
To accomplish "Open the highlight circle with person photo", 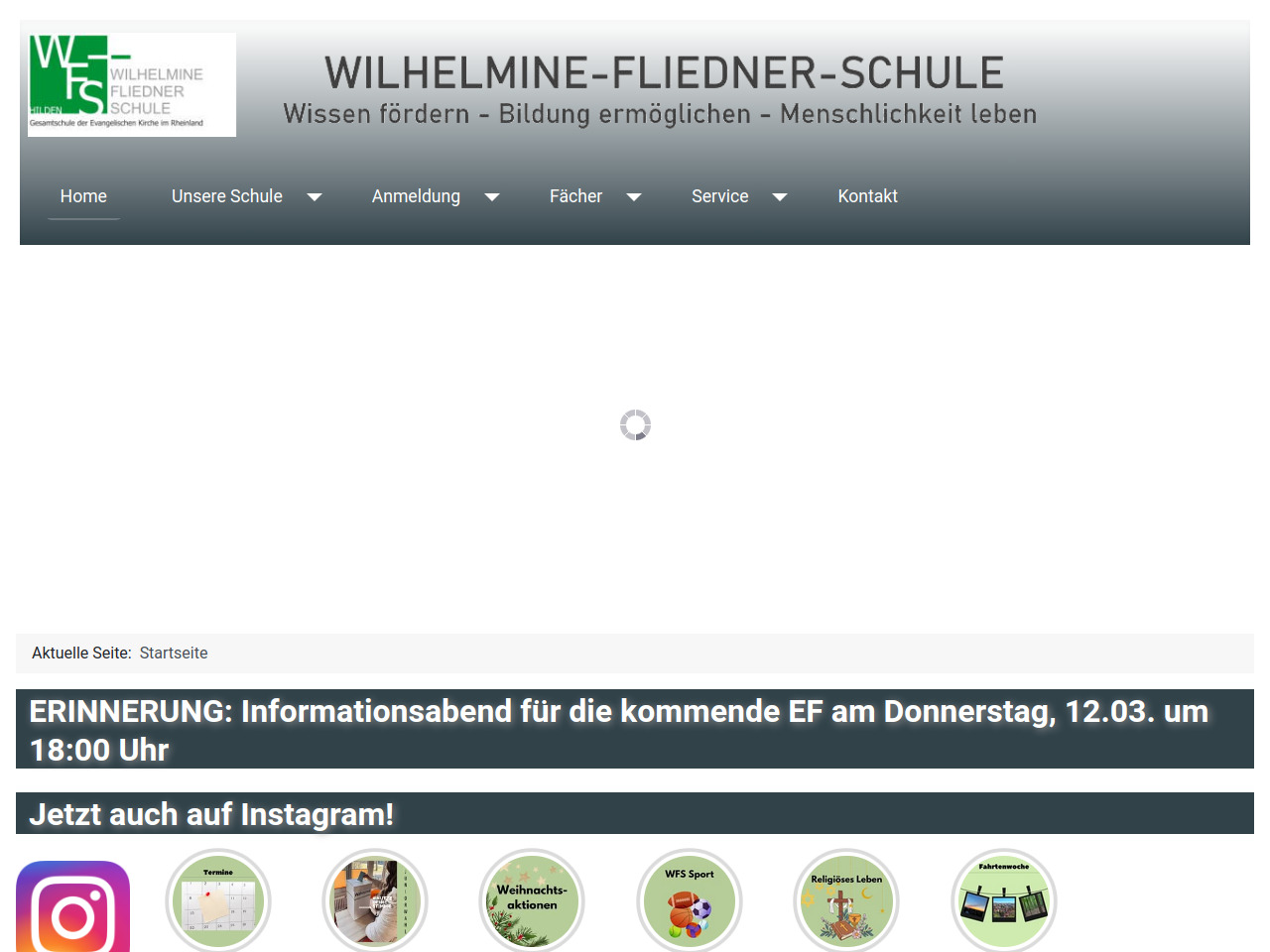I will click(375, 901).
